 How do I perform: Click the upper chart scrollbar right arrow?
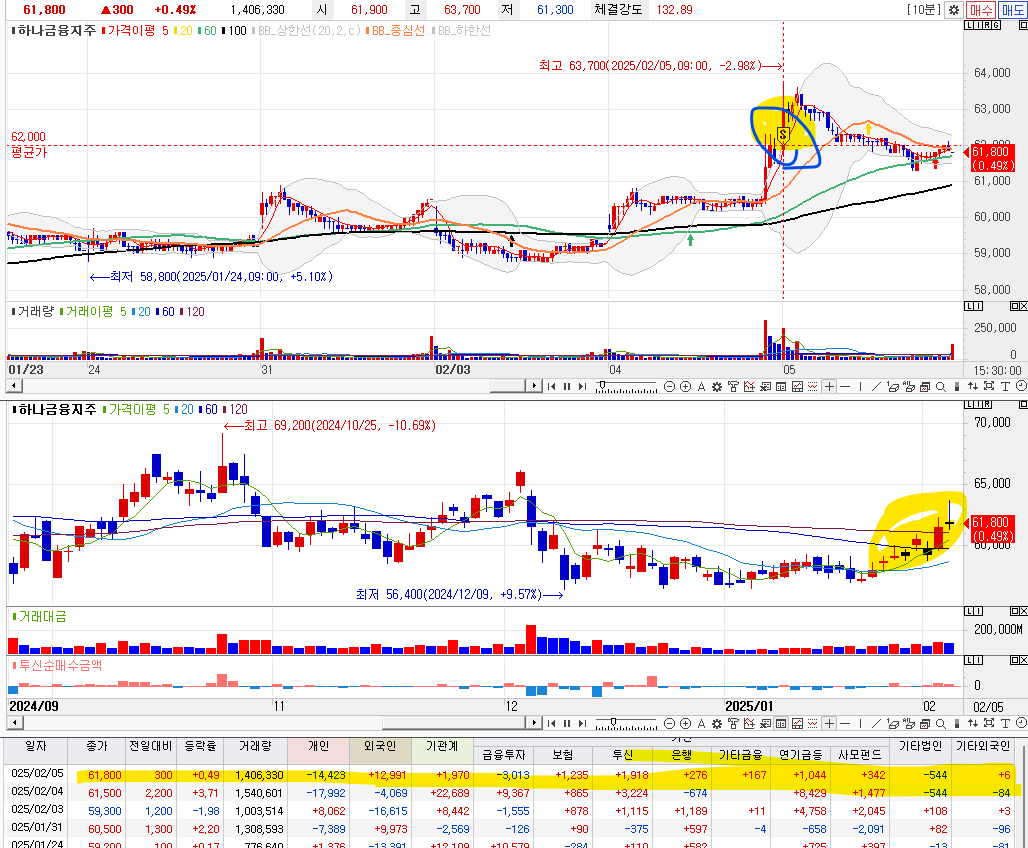point(534,386)
